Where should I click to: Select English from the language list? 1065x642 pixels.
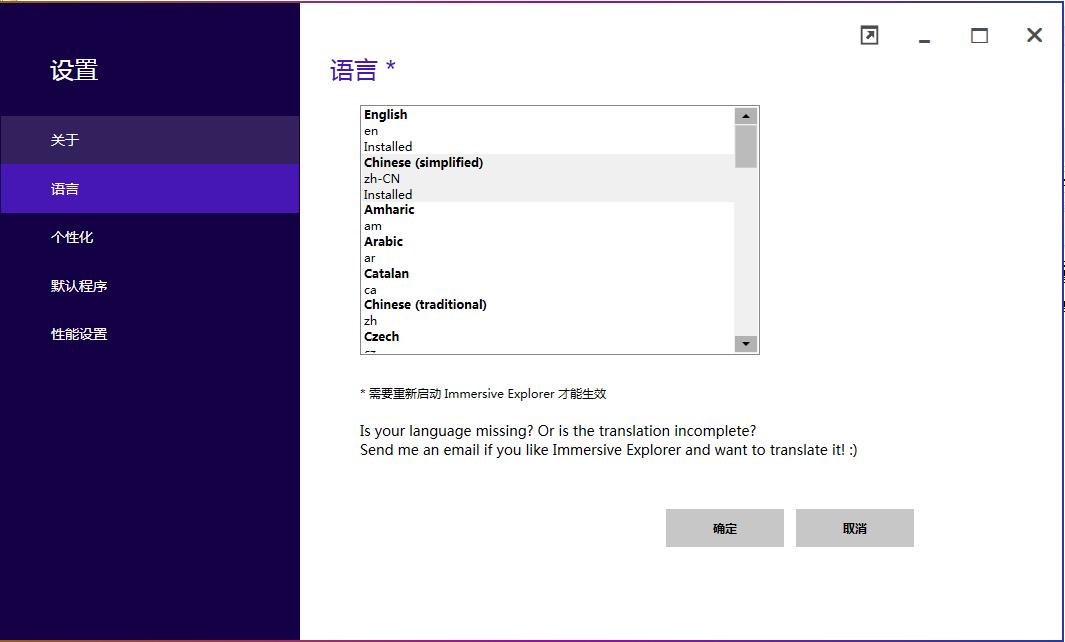(x=547, y=130)
